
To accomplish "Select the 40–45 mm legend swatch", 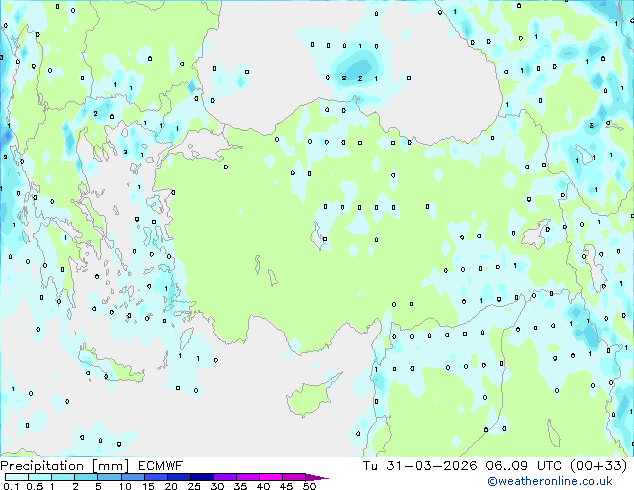I will tap(271, 477).
